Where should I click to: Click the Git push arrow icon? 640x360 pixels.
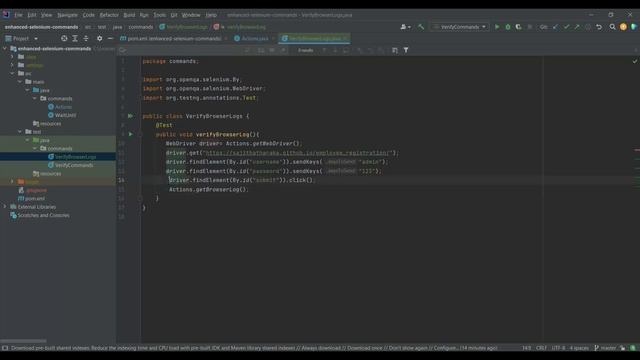[577, 27]
